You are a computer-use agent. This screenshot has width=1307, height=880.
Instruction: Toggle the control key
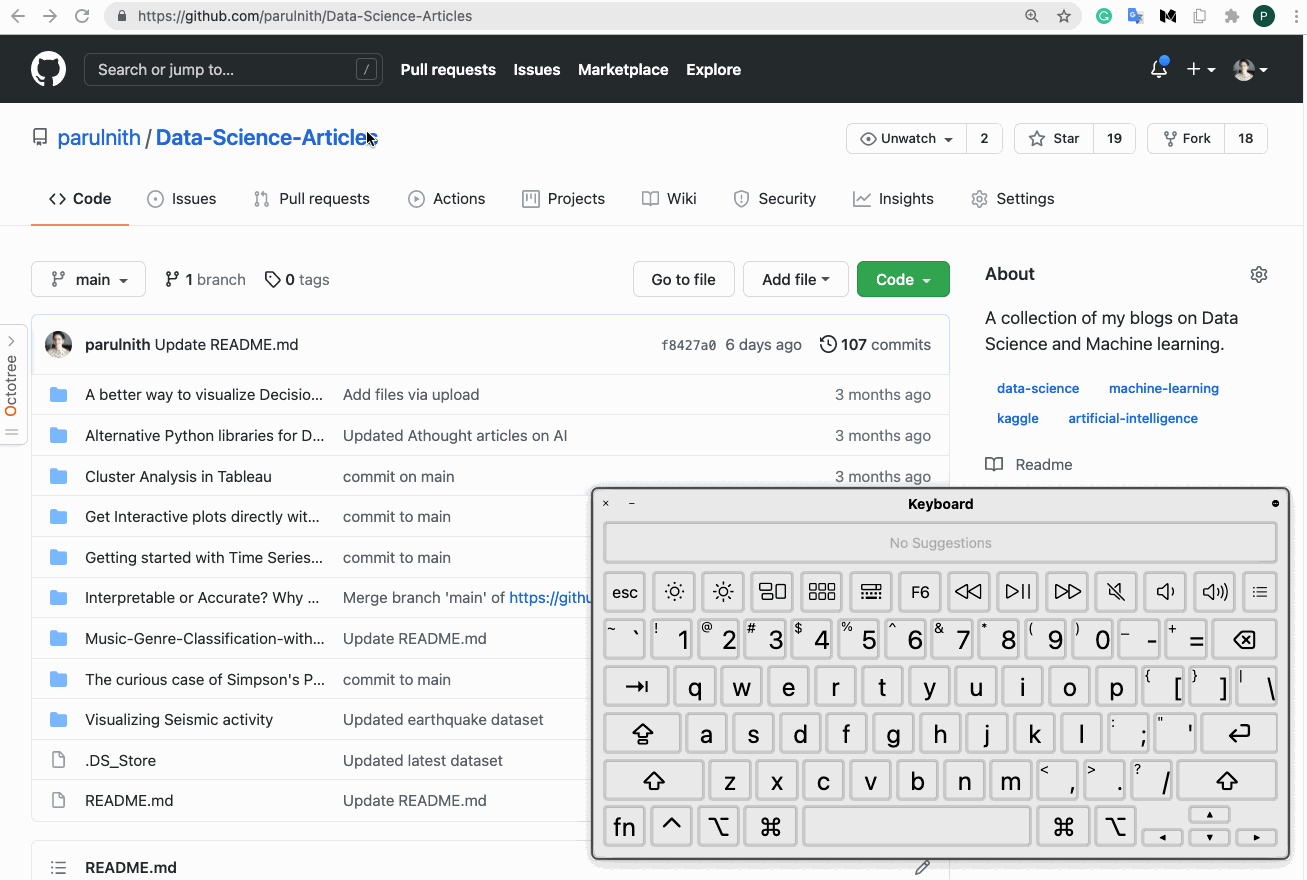(x=672, y=827)
